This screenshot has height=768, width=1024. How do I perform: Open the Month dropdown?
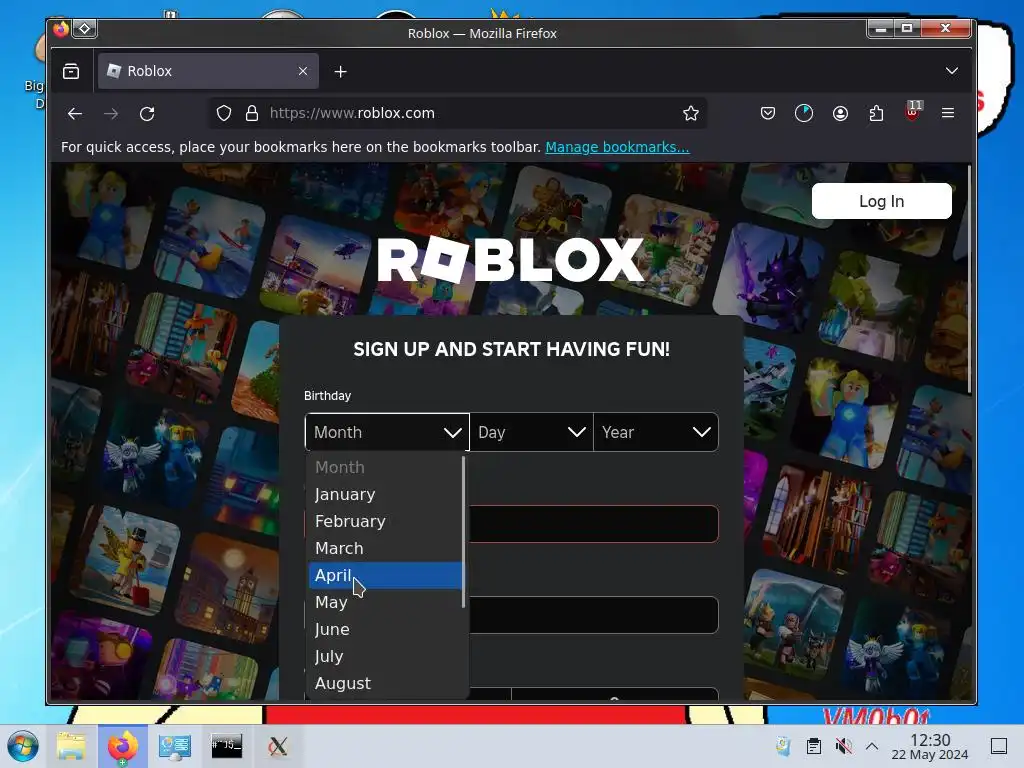387,432
